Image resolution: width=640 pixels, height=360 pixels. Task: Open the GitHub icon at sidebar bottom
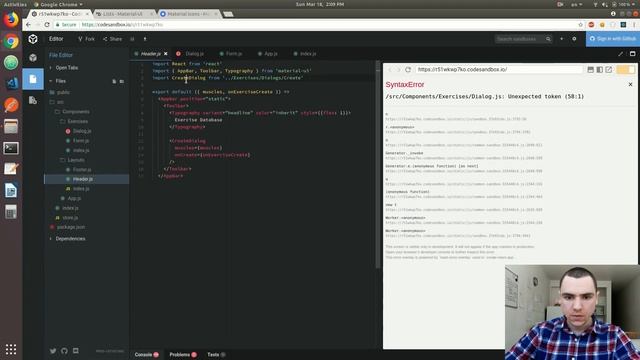(x=64, y=351)
